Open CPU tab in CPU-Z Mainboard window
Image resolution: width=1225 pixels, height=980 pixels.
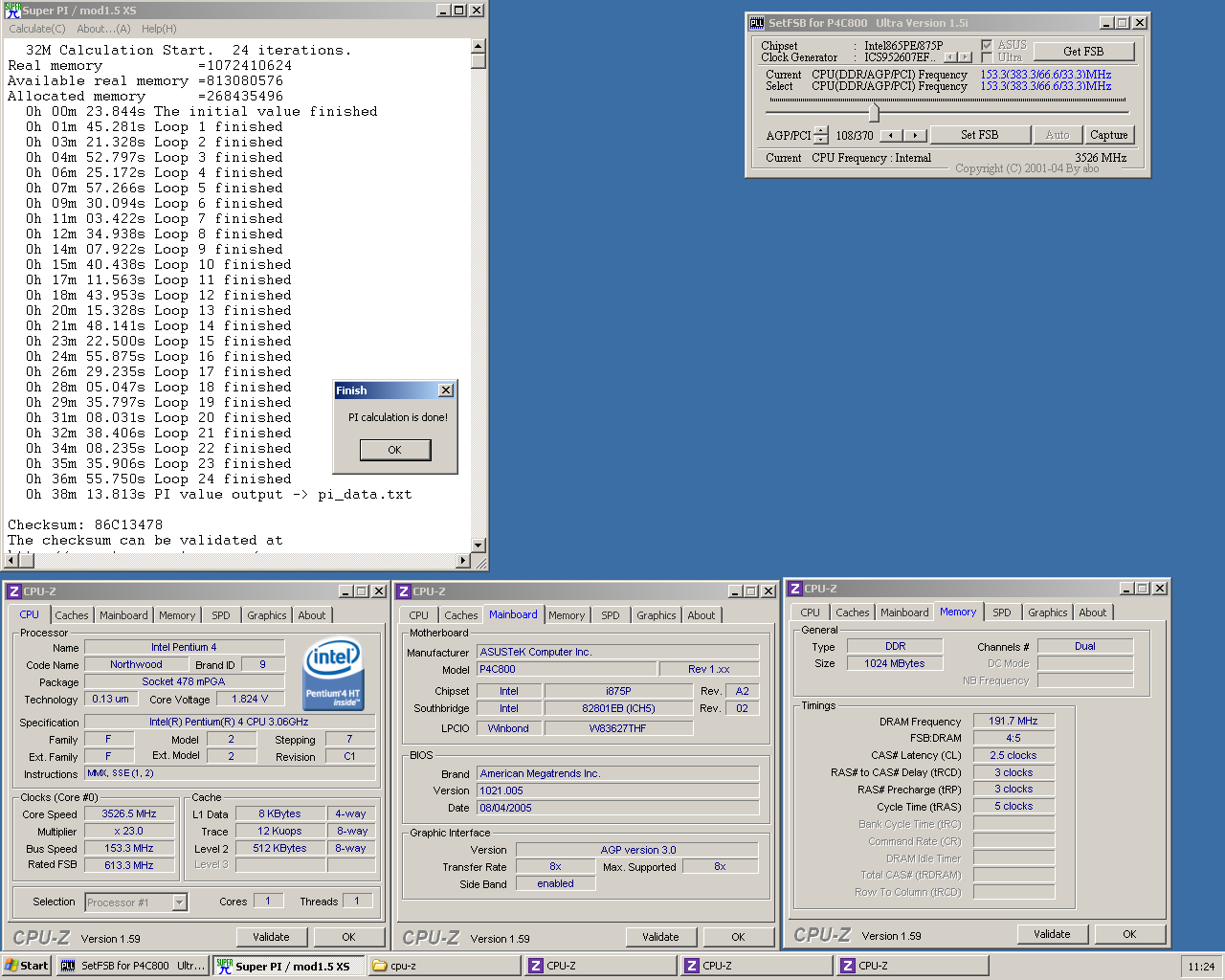(419, 615)
